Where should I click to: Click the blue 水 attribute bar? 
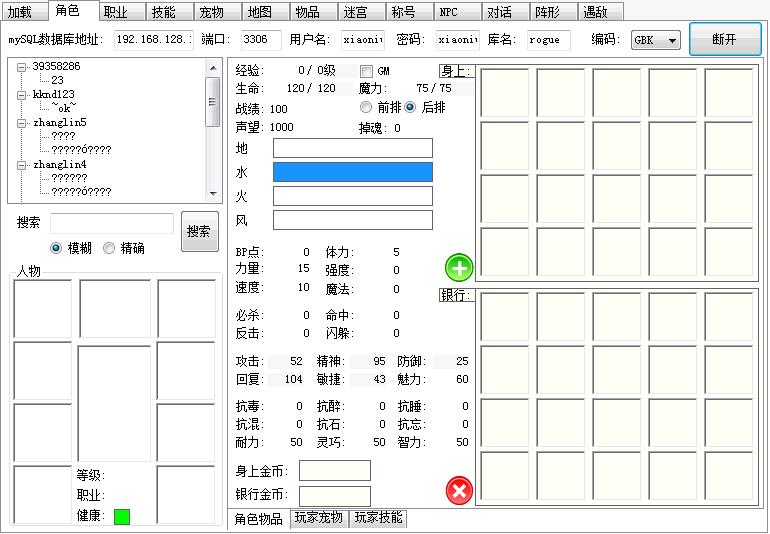[353, 172]
